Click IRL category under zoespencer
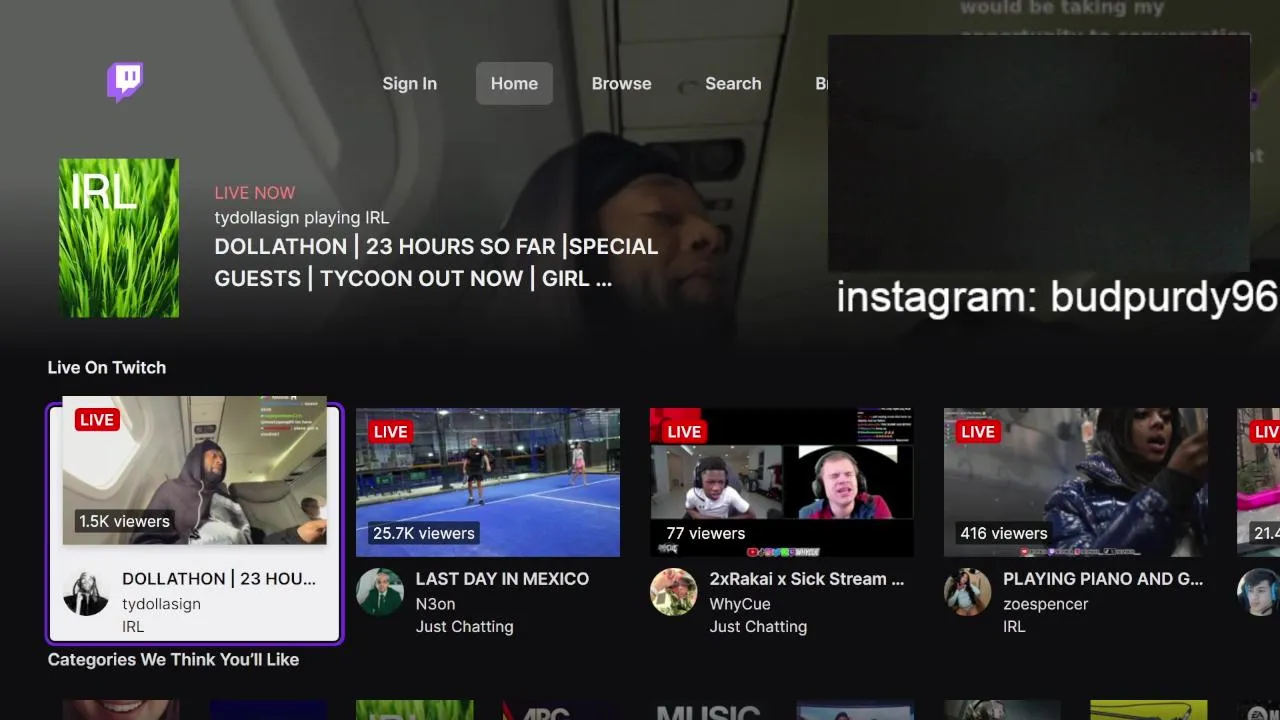 click(1014, 627)
